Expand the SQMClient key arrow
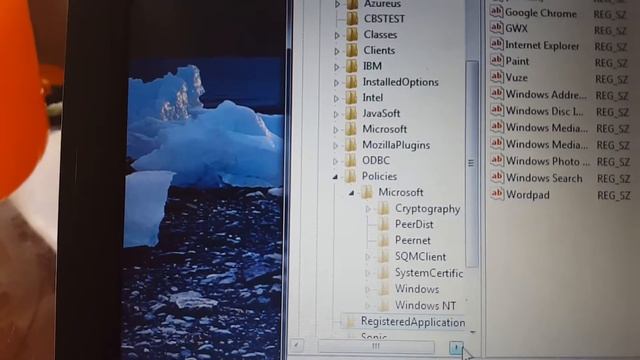The width and height of the screenshot is (640, 360). [x=367, y=257]
